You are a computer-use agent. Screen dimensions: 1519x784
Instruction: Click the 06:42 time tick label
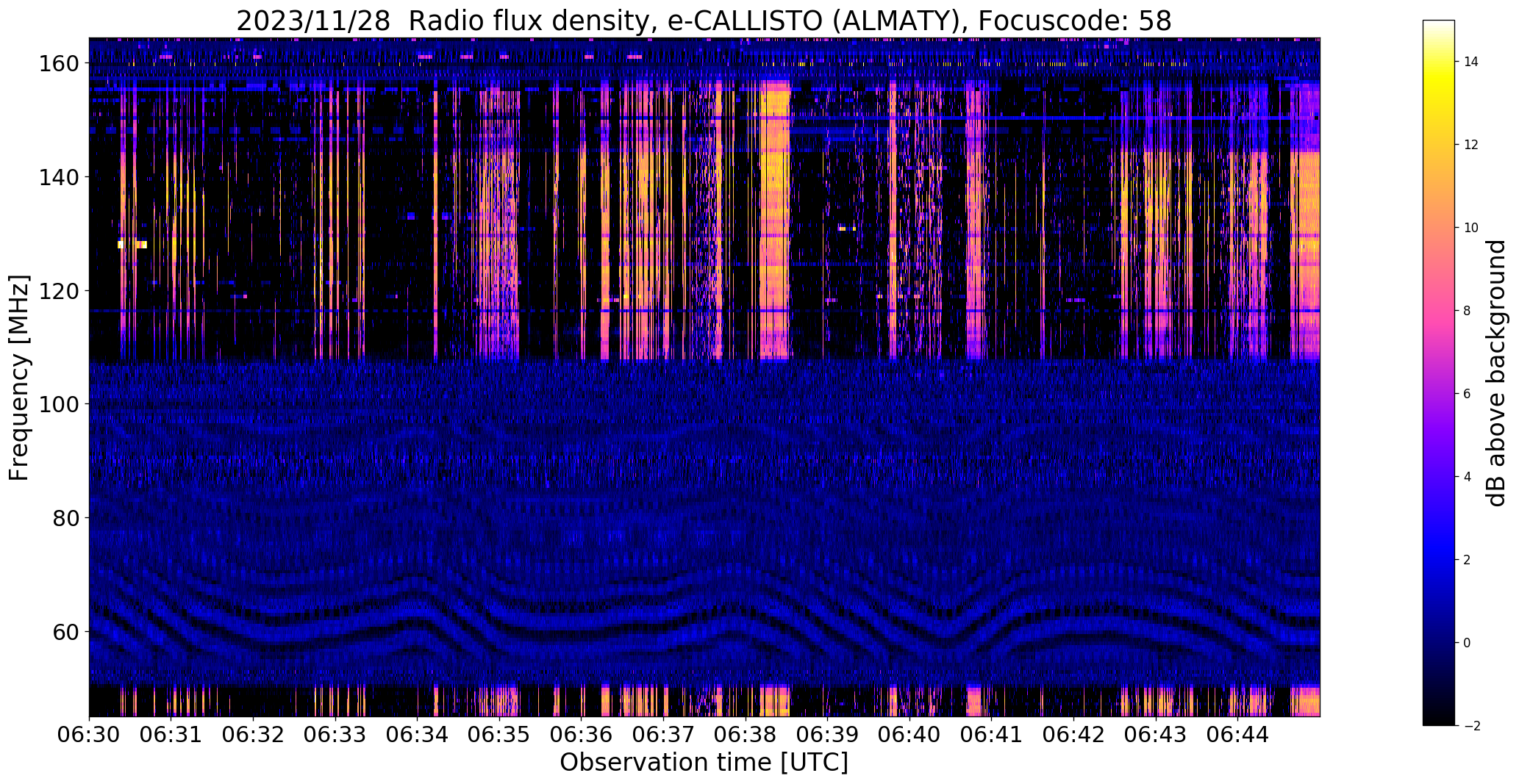[x=1074, y=734]
